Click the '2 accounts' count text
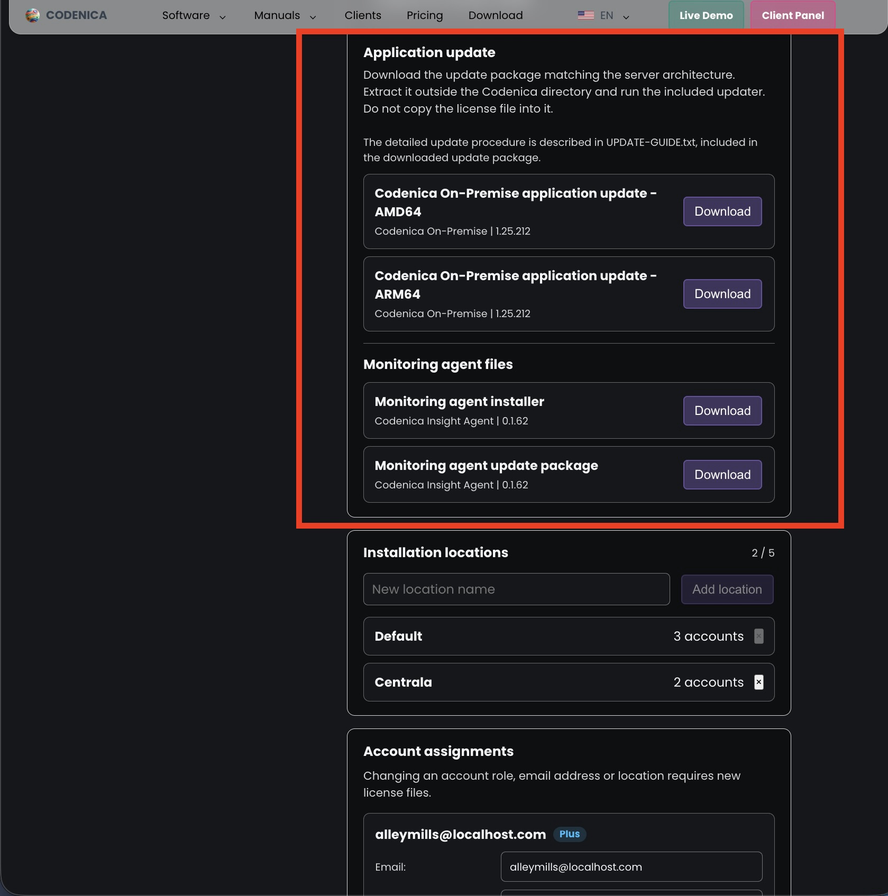 pos(708,682)
